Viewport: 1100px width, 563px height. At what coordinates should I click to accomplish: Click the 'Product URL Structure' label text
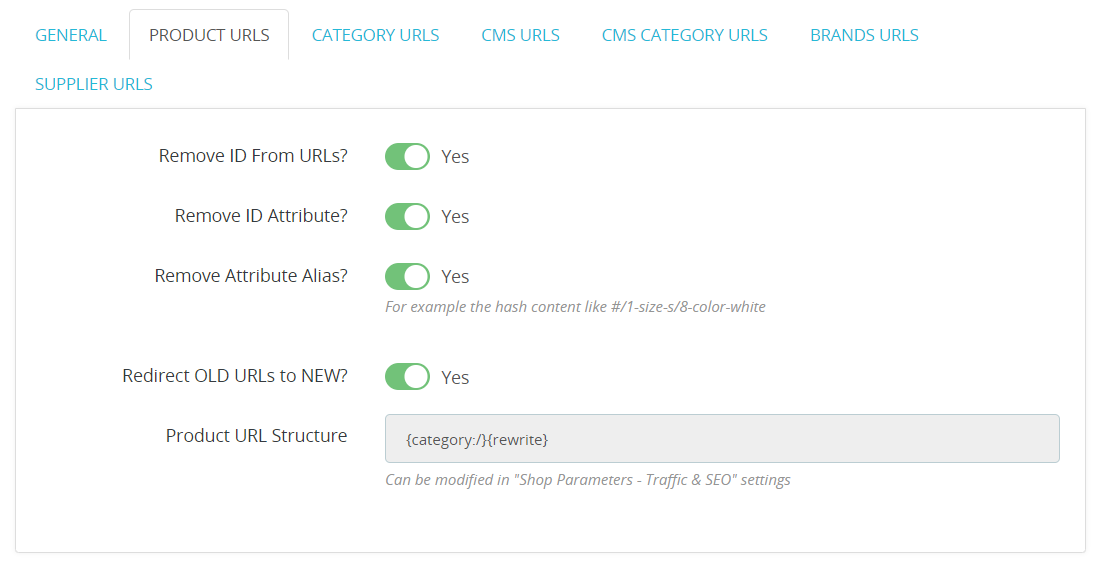(x=257, y=435)
